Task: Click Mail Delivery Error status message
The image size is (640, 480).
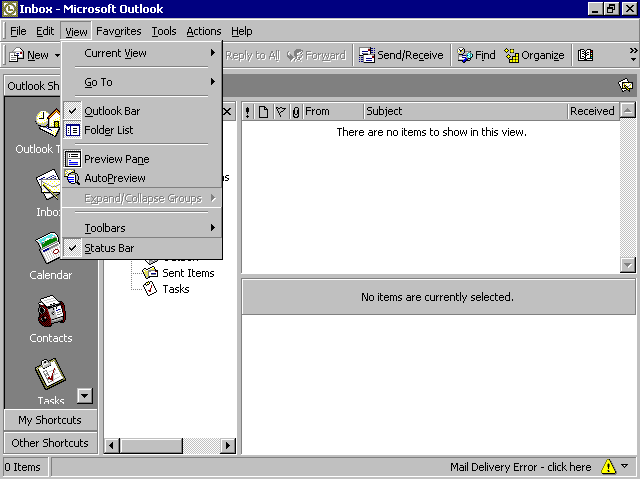Action: [x=520, y=467]
